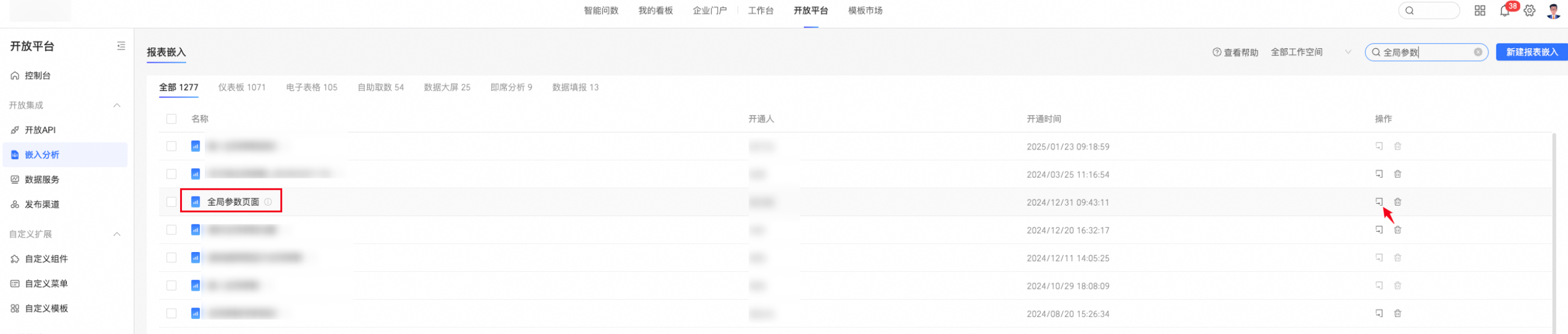Screen dimensions: 1568x334
Task: Delete the report opened on 2025/01/23
Action: pyautogui.click(x=1397, y=147)
